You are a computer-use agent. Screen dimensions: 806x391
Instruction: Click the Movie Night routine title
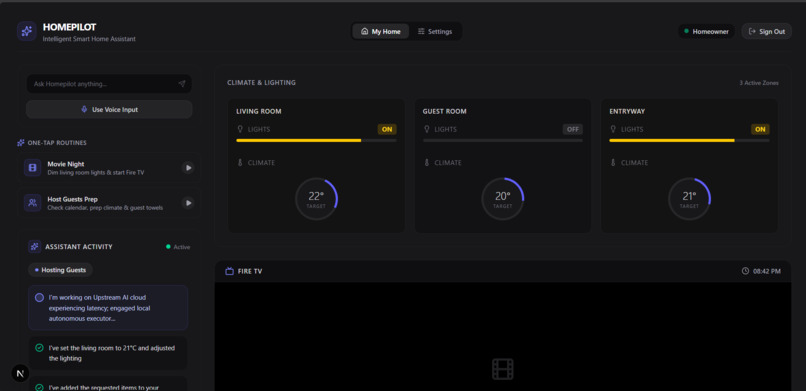tap(66, 164)
